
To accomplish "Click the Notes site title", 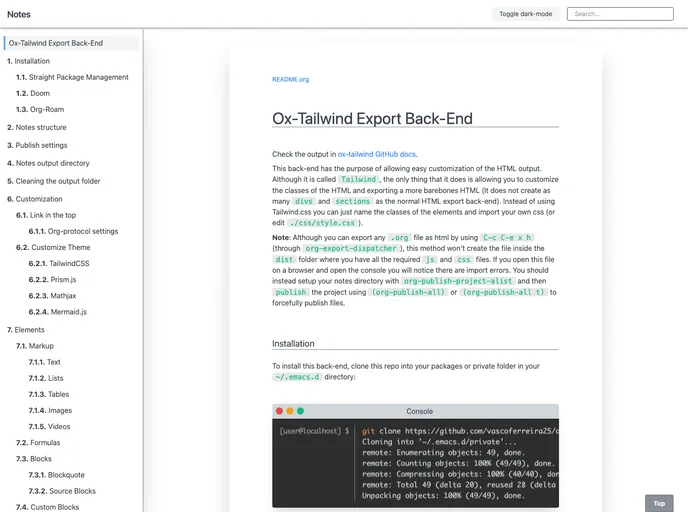I will tap(18, 15).
